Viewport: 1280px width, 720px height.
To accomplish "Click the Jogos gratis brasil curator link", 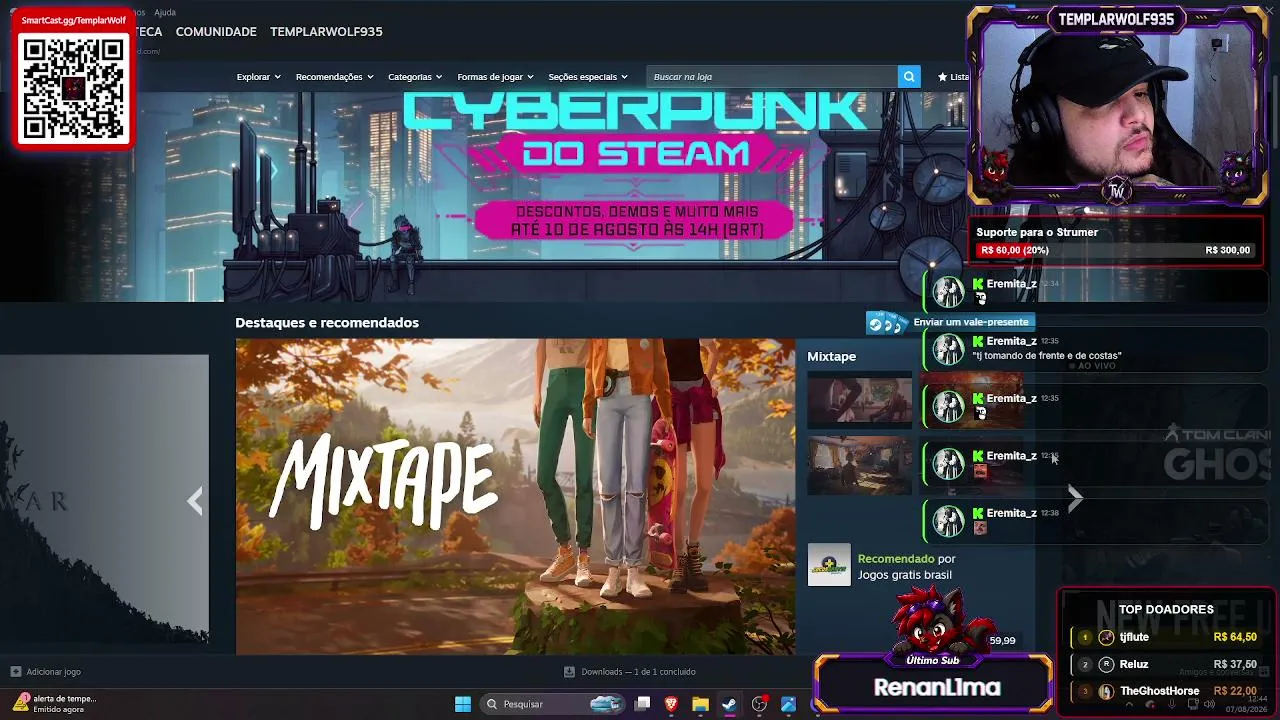I will [x=905, y=575].
